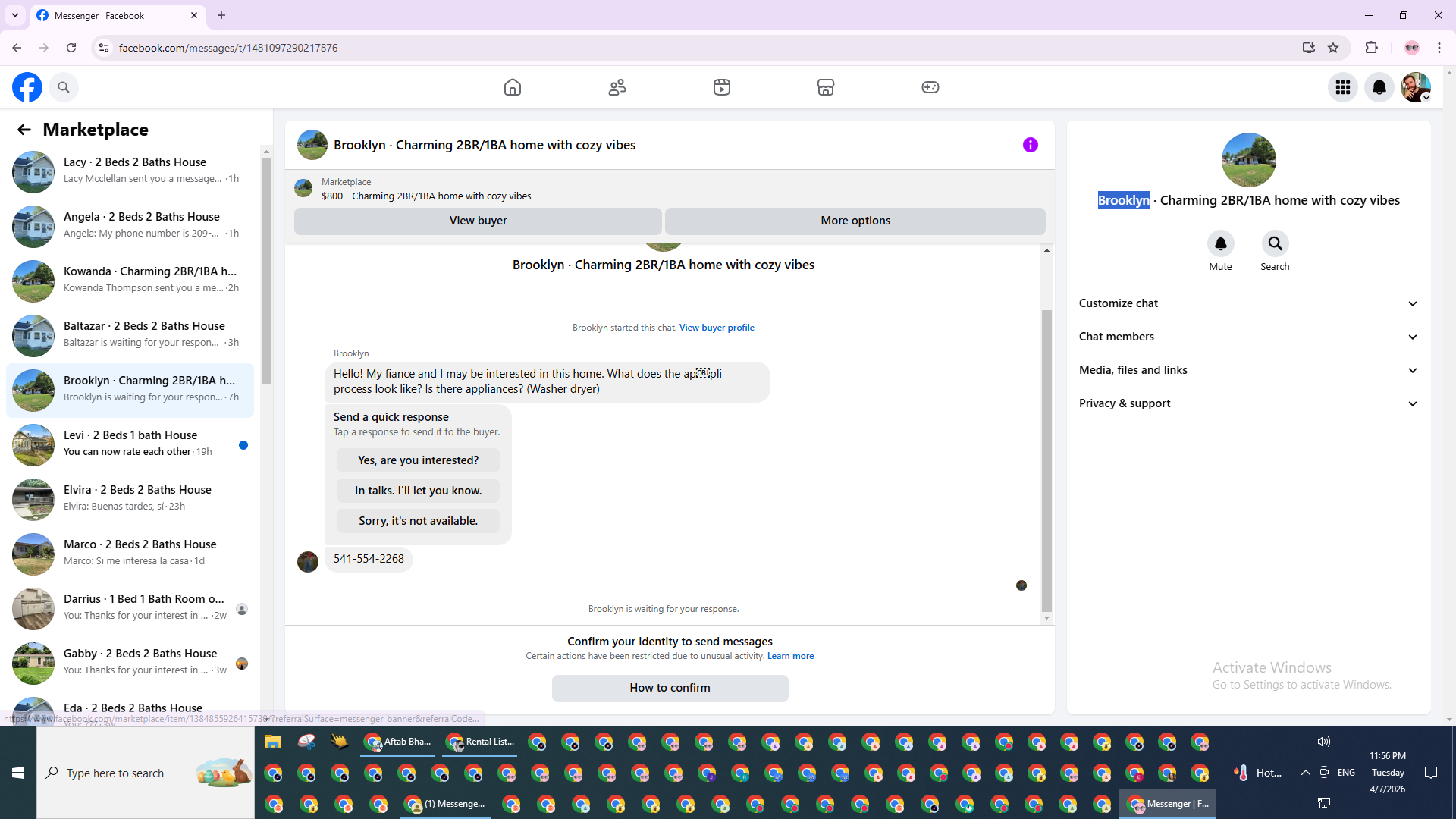The height and width of the screenshot is (819, 1456).
Task: Open Elvira 2 Beds 2 Baths House chat
Action: coord(130,499)
